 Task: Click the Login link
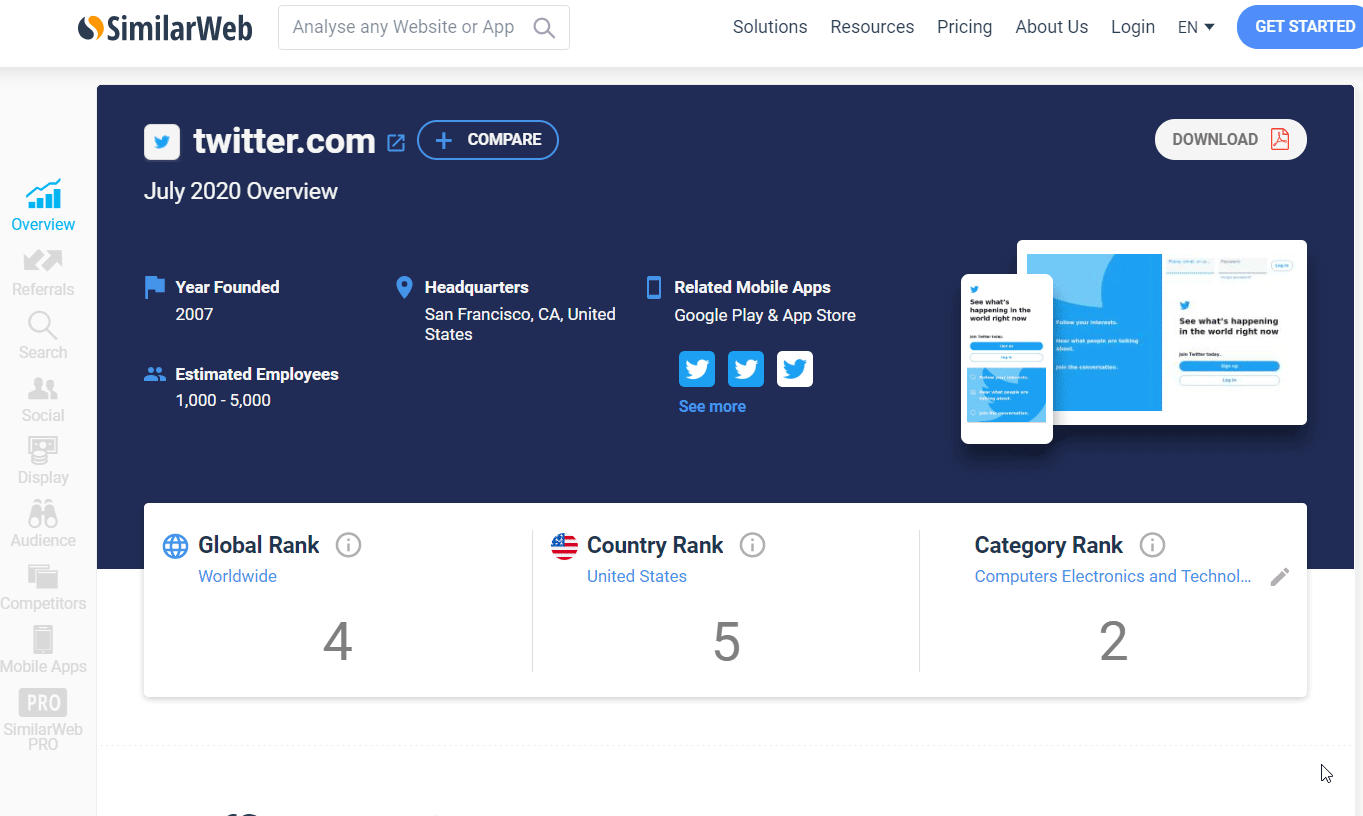click(x=1133, y=27)
